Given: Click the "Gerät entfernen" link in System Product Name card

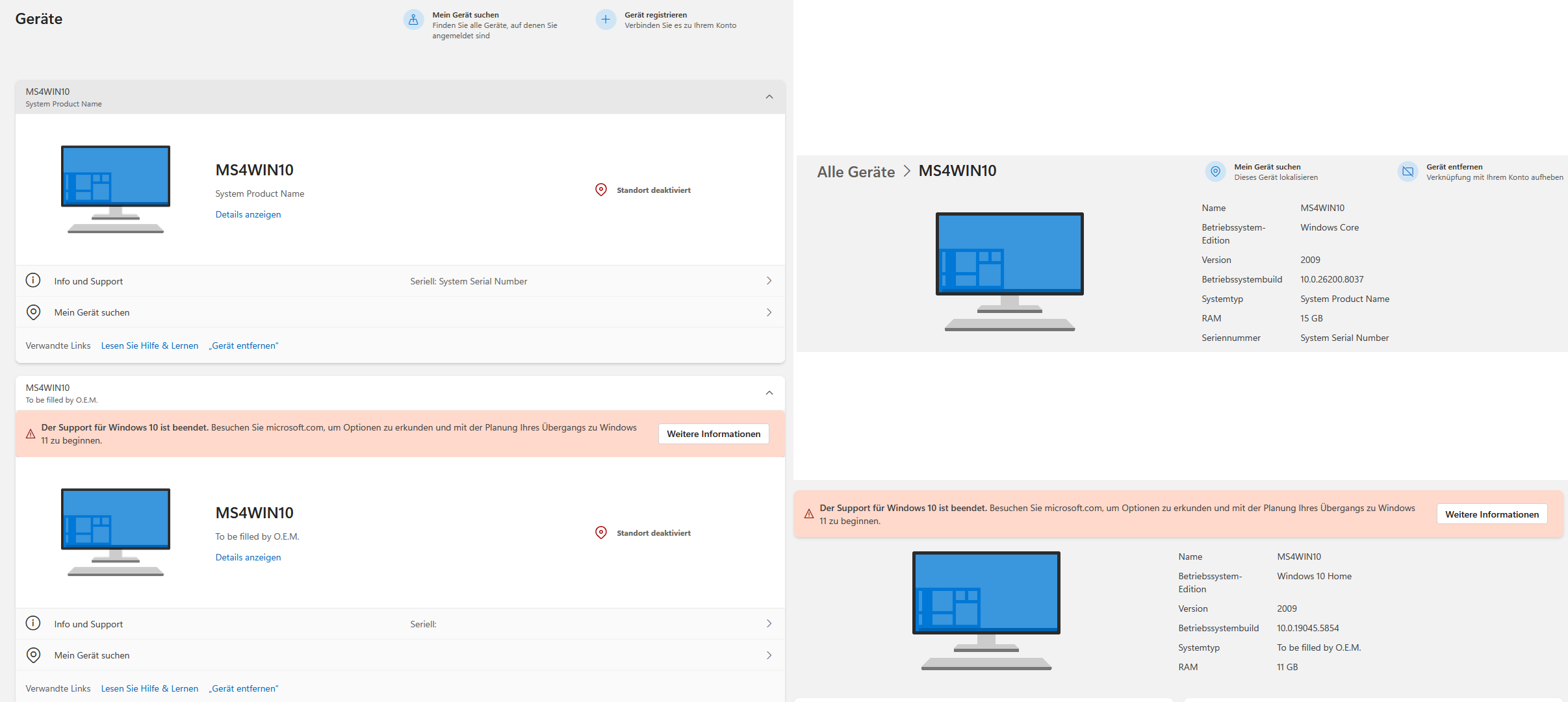Looking at the screenshot, I should tap(244, 345).
